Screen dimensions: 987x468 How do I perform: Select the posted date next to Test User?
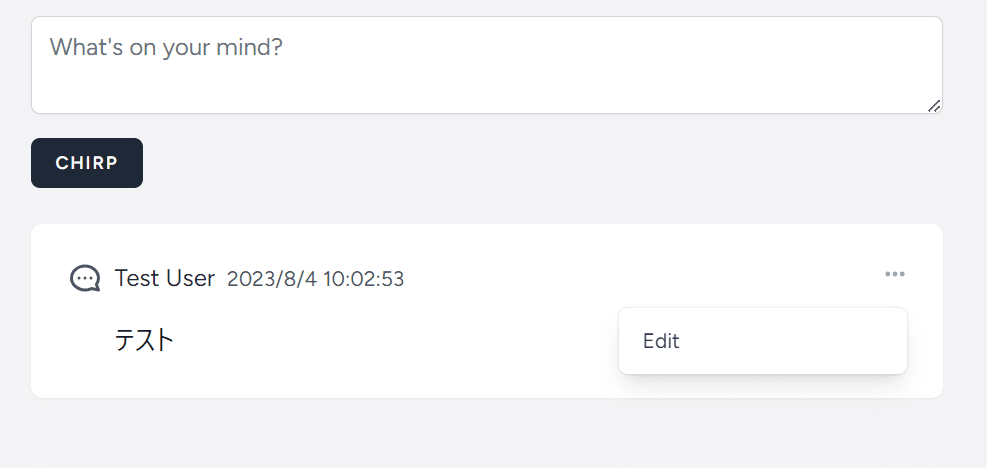click(x=315, y=279)
